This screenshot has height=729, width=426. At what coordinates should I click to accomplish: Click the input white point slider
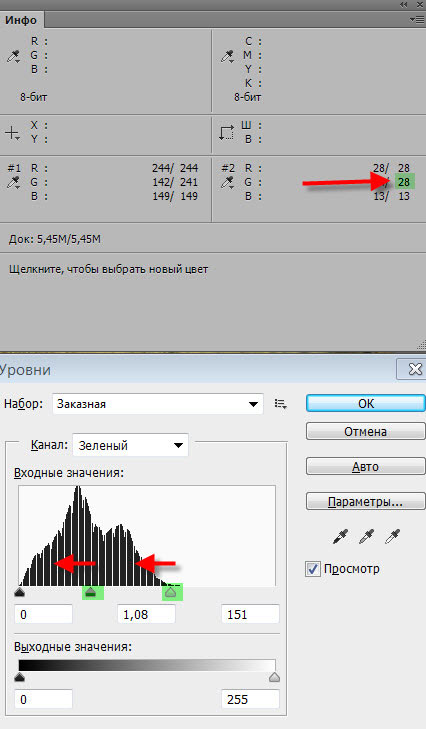coord(171,592)
